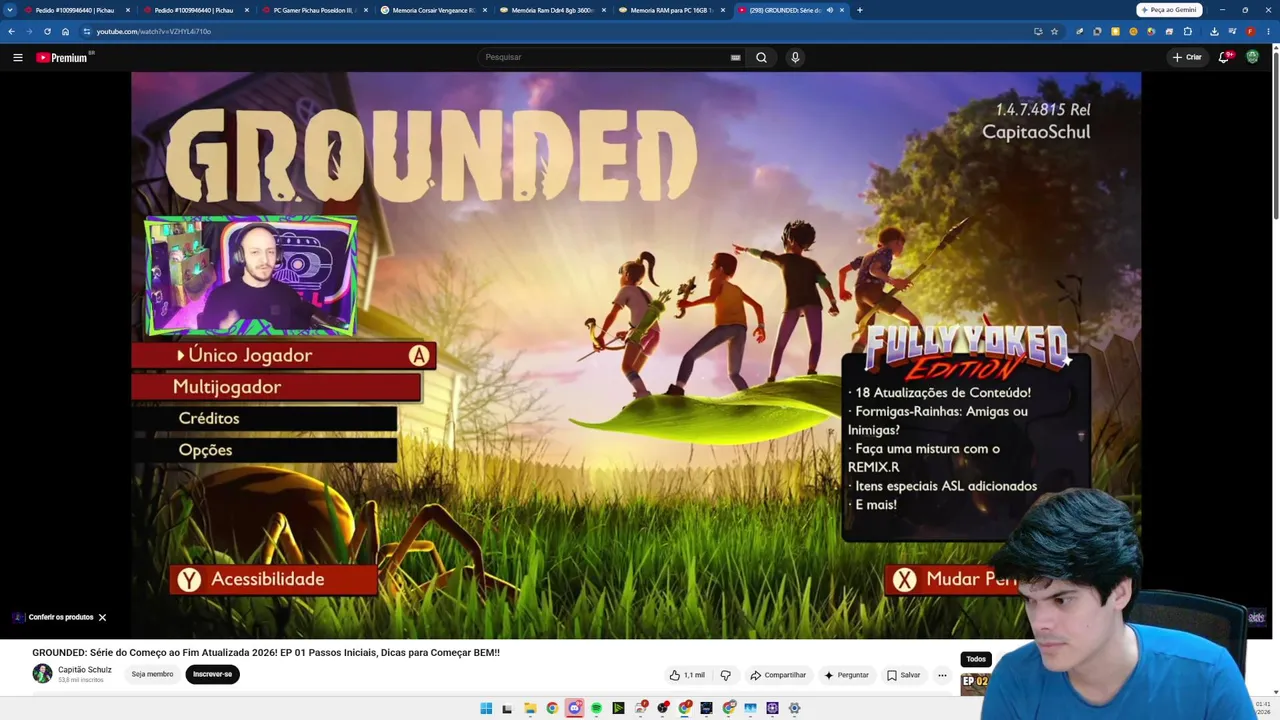Like the video with thumbs up
Screen dimensions: 1280x720
pyautogui.click(x=687, y=675)
